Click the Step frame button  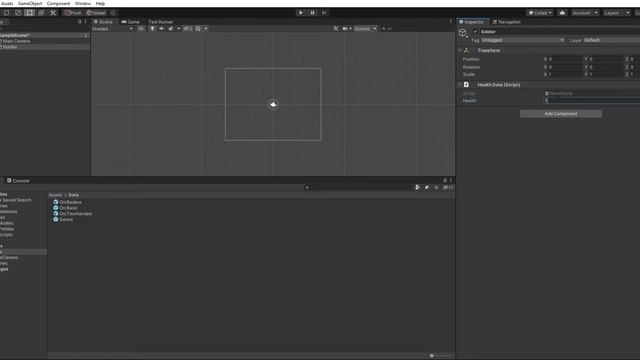point(324,13)
